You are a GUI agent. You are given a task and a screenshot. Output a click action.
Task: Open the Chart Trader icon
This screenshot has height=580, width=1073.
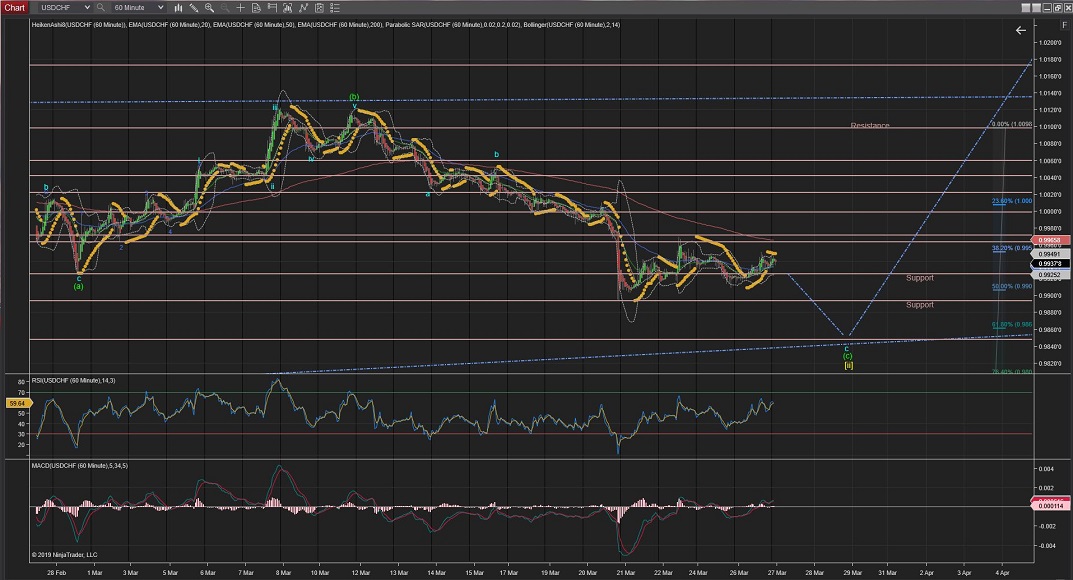[273, 7]
